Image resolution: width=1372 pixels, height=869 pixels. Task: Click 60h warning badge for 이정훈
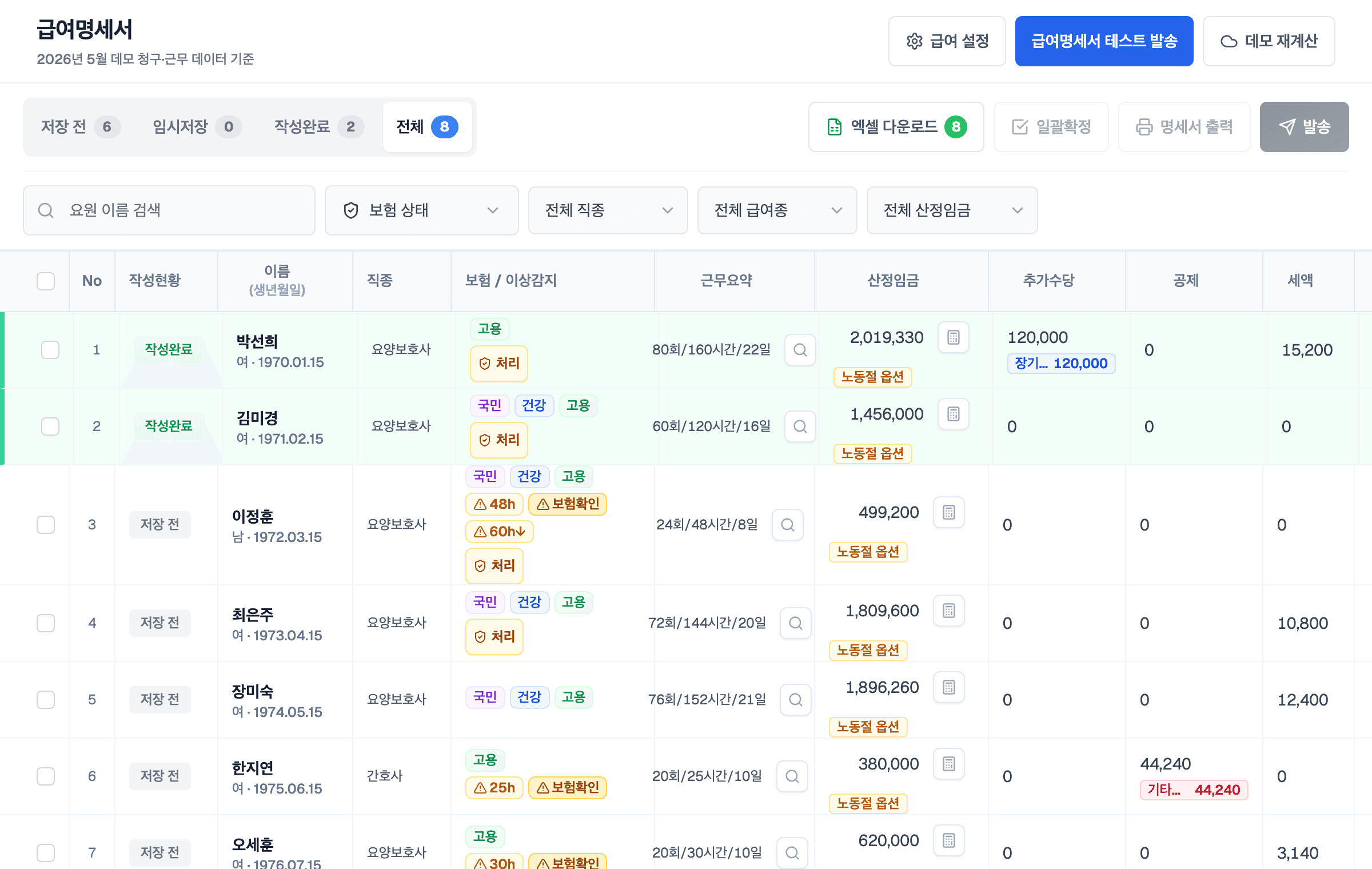pyautogui.click(x=499, y=532)
